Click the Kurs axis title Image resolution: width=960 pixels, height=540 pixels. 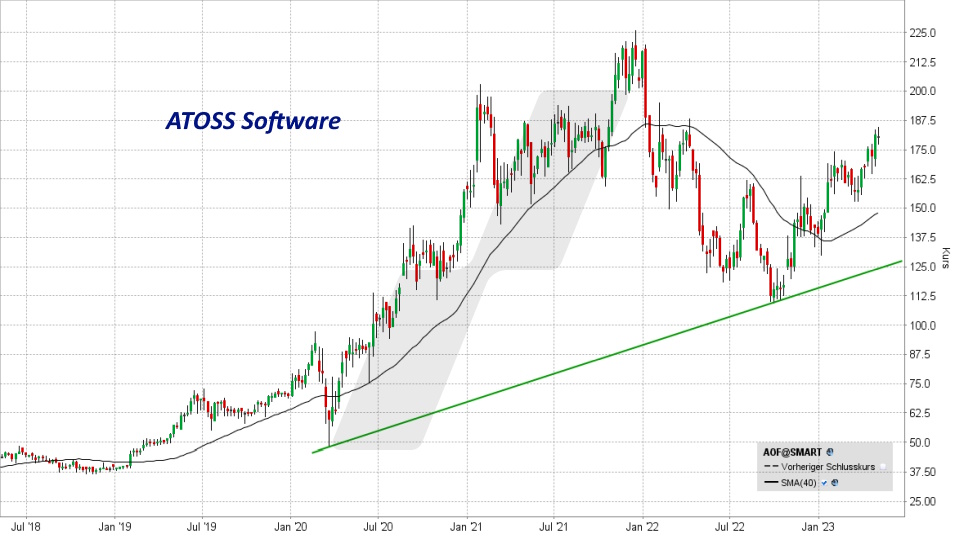tap(947, 258)
